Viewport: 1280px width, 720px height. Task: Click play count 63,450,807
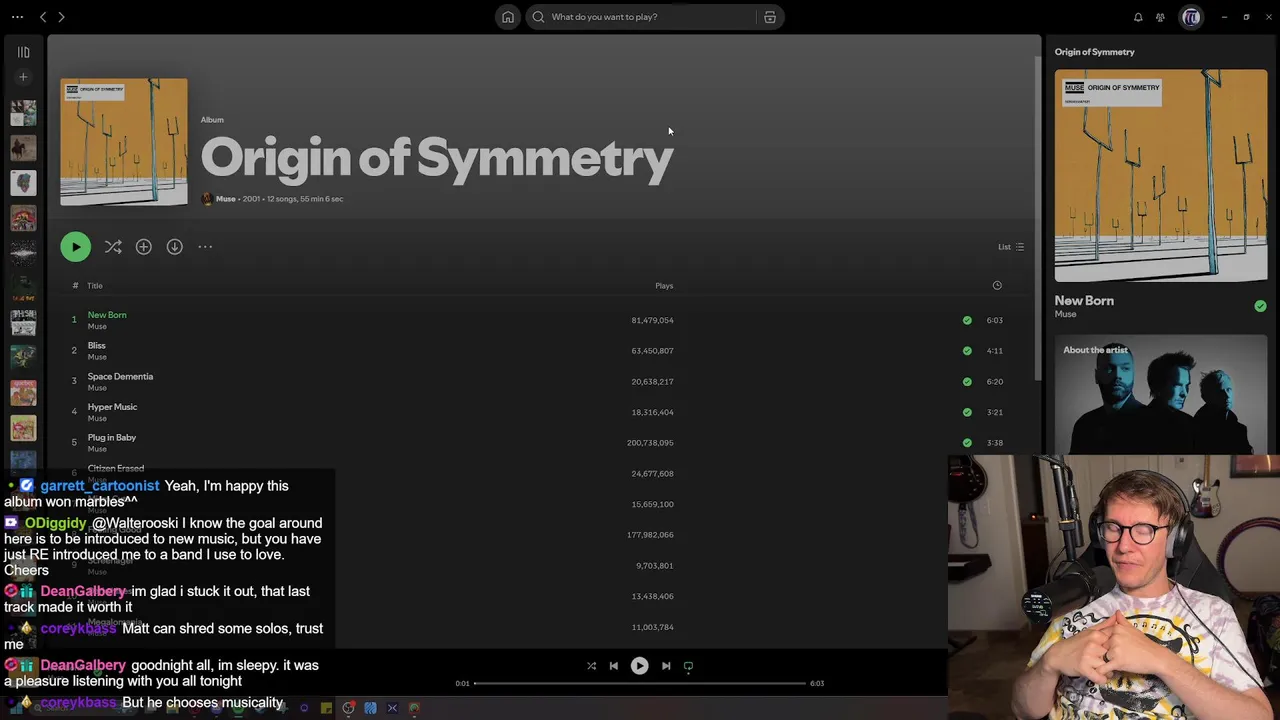[652, 351]
